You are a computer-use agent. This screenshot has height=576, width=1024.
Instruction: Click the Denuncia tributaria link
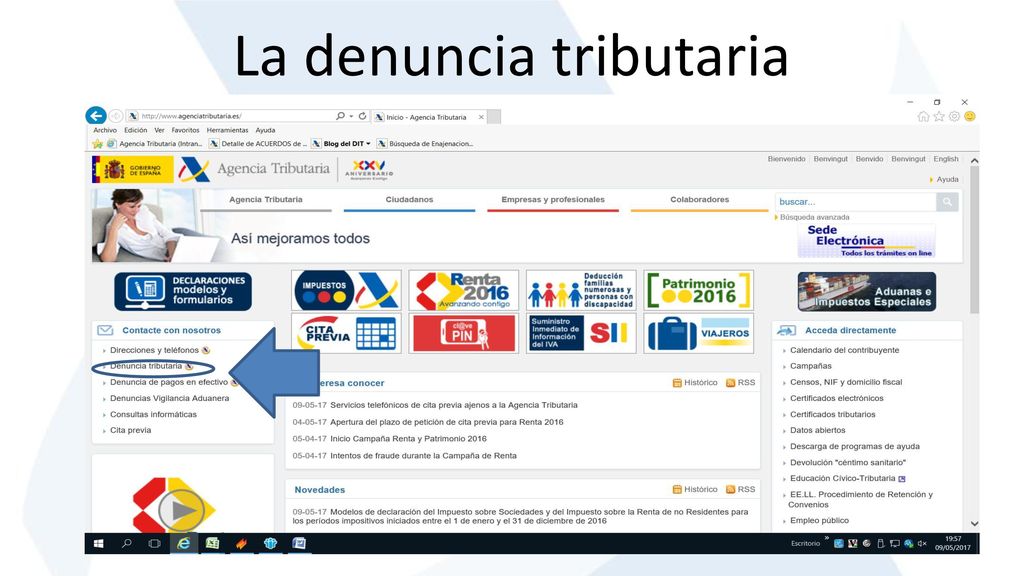tap(146, 366)
